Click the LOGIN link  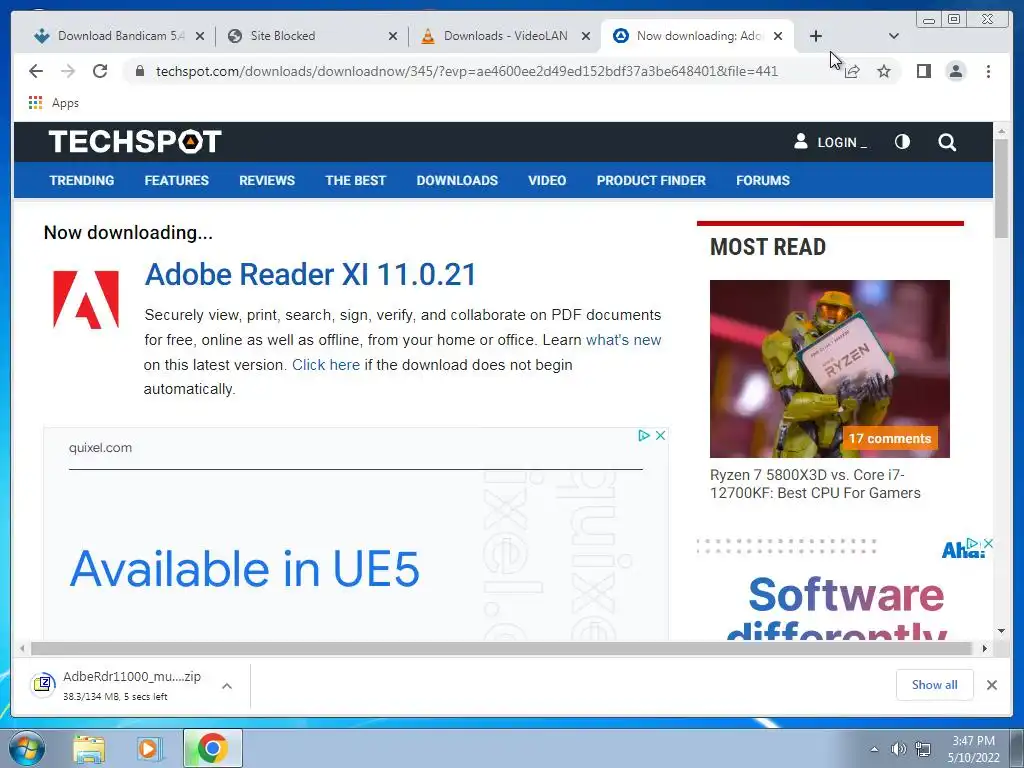click(x=842, y=142)
